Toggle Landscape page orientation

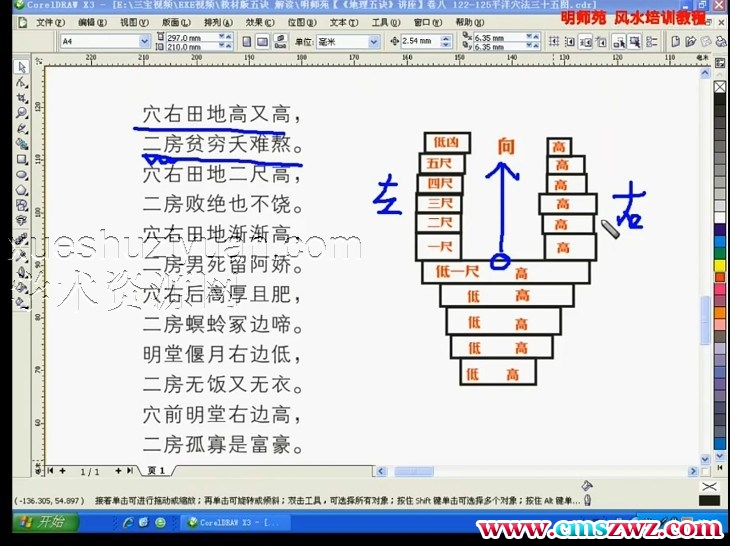[263, 42]
